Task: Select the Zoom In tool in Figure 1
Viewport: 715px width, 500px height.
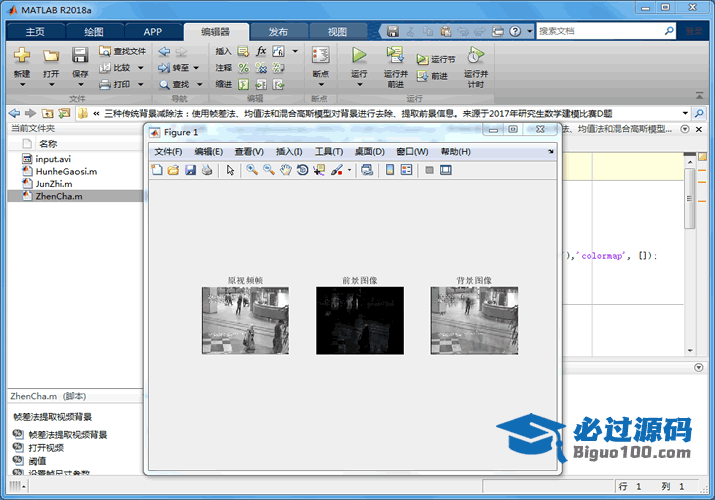Action: (252, 170)
